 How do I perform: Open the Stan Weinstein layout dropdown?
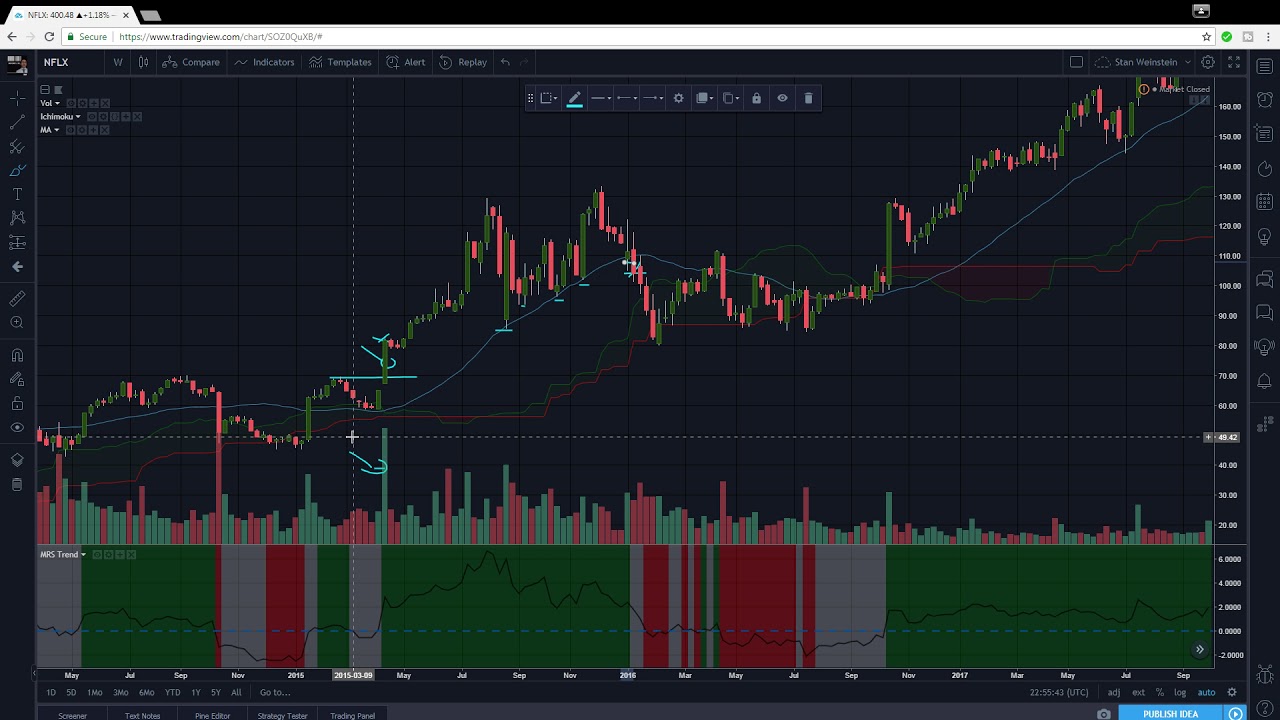[x=1143, y=62]
